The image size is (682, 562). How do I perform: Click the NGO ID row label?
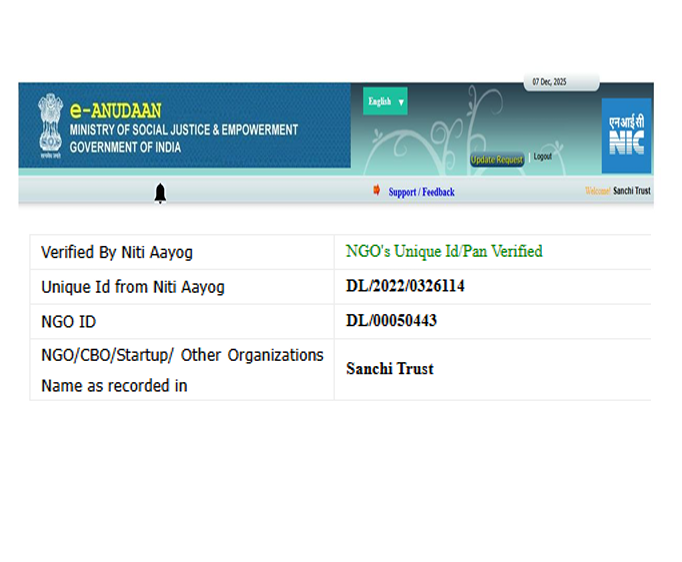pyautogui.click(x=68, y=322)
